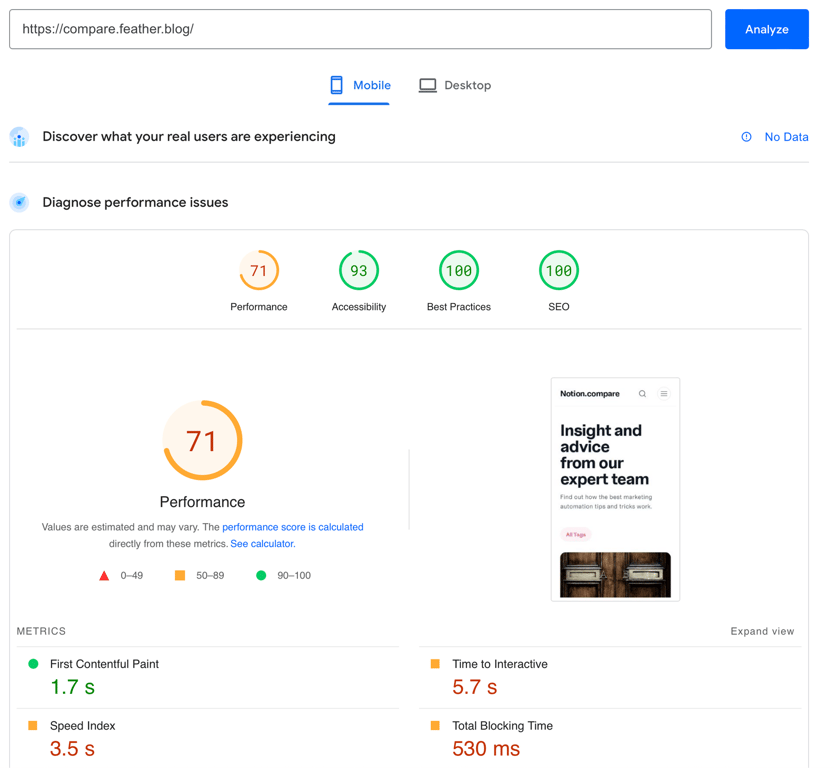The width and height of the screenshot is (834, 768).
Task: Click the green circle 90–100 legend icon
Action: pos(261,575)
